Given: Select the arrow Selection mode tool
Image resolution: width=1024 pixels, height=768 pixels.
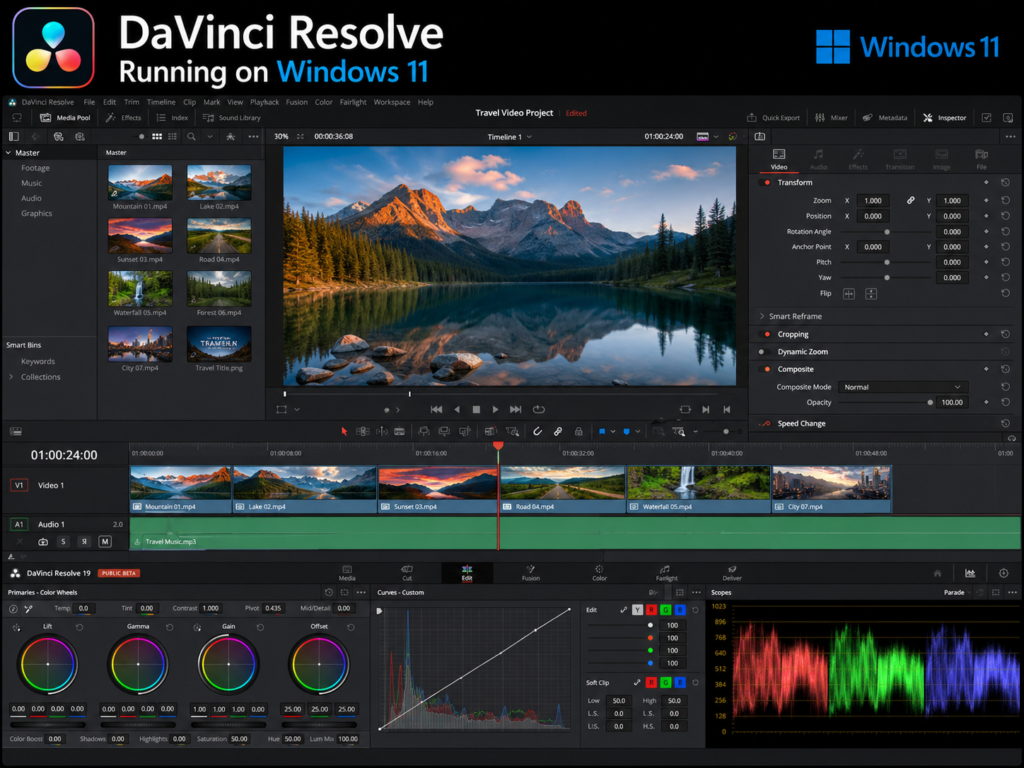Looking at the screenshot, I should pos(344,432).
